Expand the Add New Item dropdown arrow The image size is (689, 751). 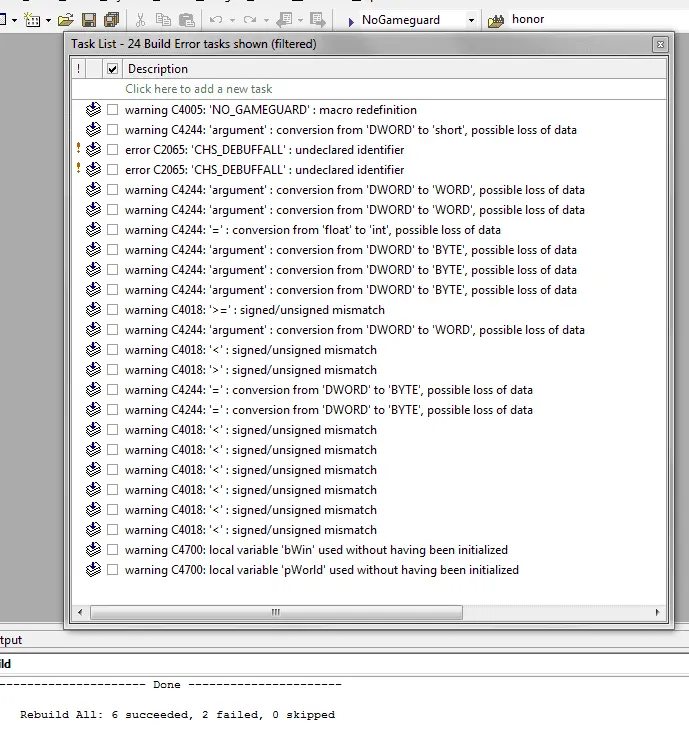point(48,20)
